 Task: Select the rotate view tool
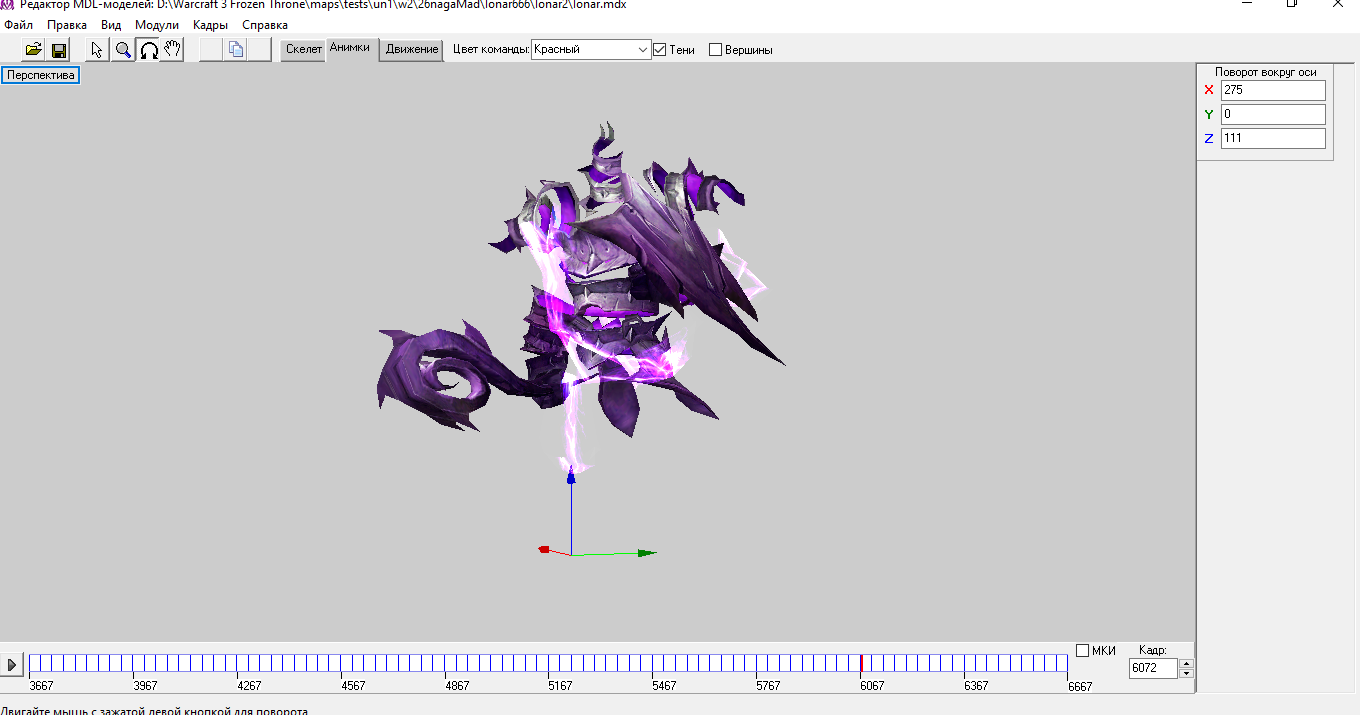coord(148,49)
